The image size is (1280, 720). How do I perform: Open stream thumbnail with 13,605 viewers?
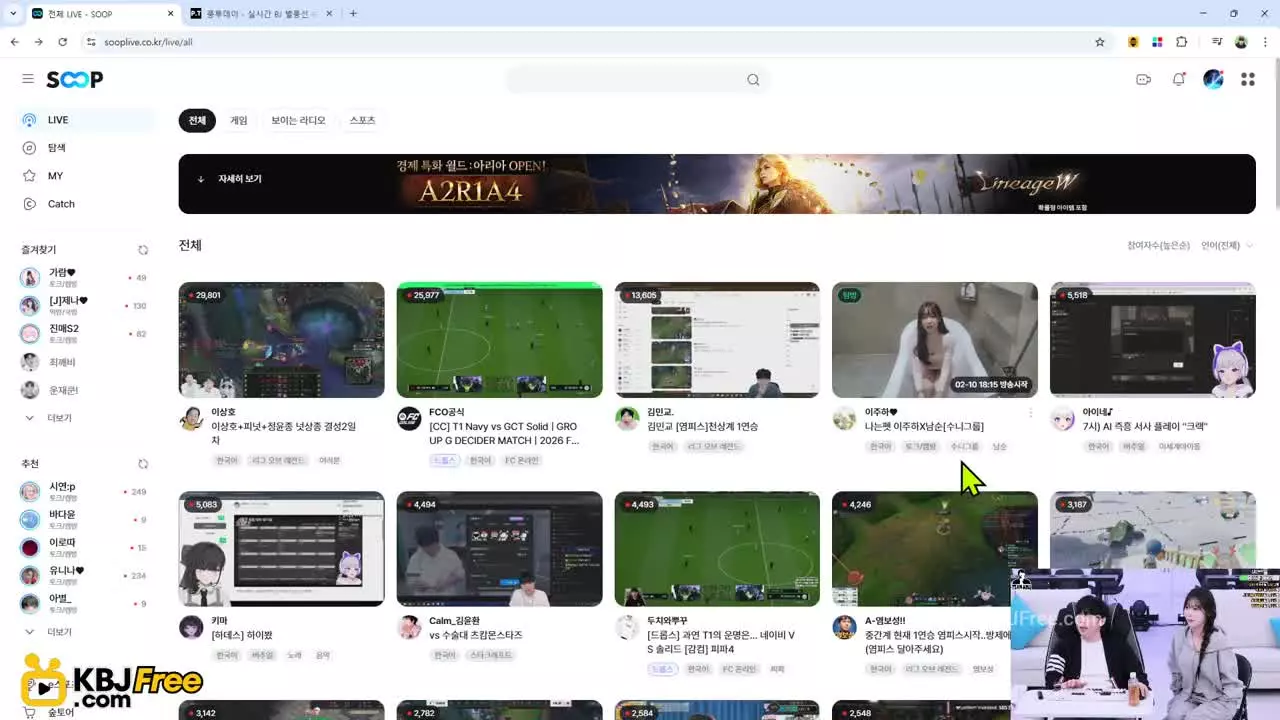click(717, 340)
